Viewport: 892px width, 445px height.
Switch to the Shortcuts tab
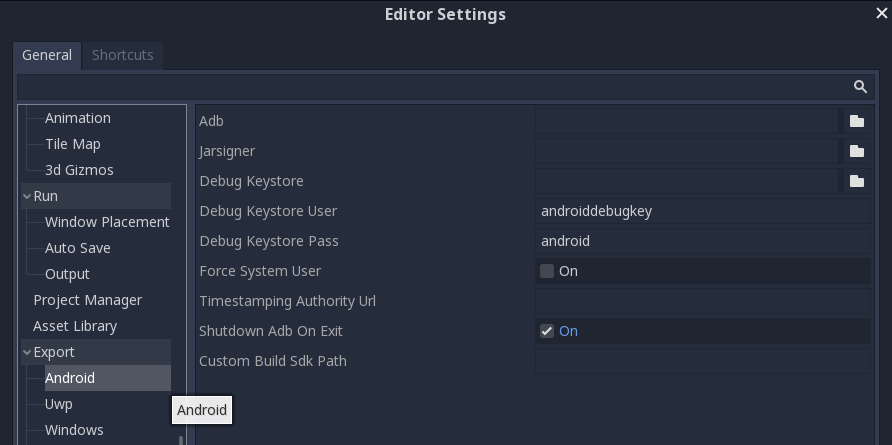[x=122, y=55]
